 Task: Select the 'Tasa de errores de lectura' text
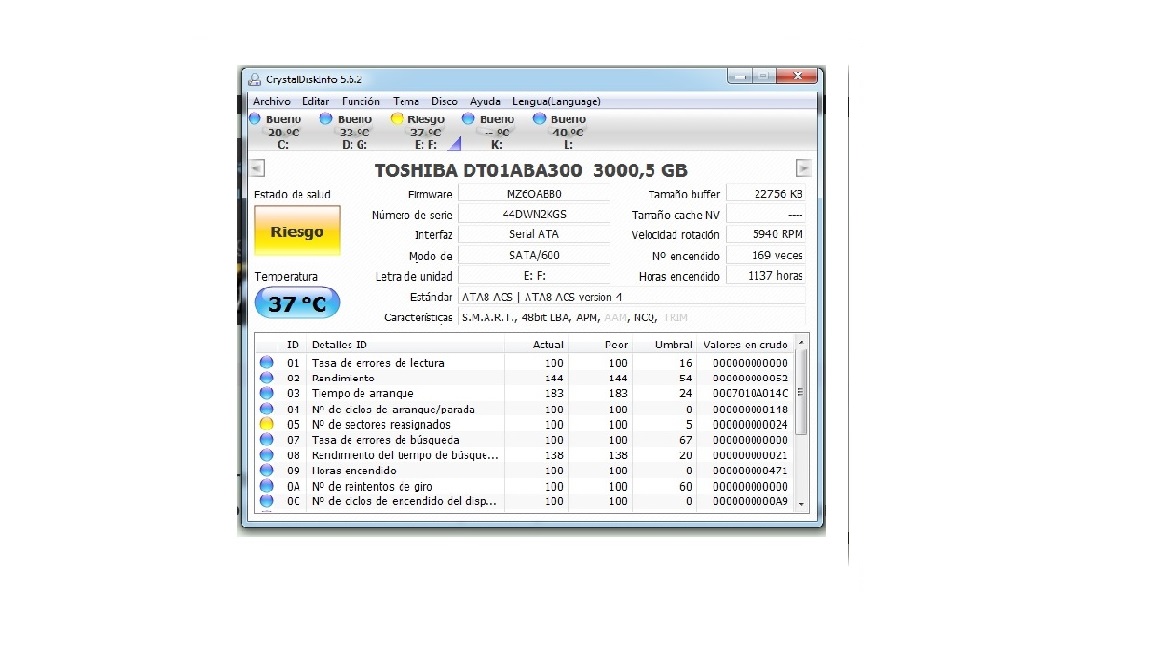[x=378, y=363]
